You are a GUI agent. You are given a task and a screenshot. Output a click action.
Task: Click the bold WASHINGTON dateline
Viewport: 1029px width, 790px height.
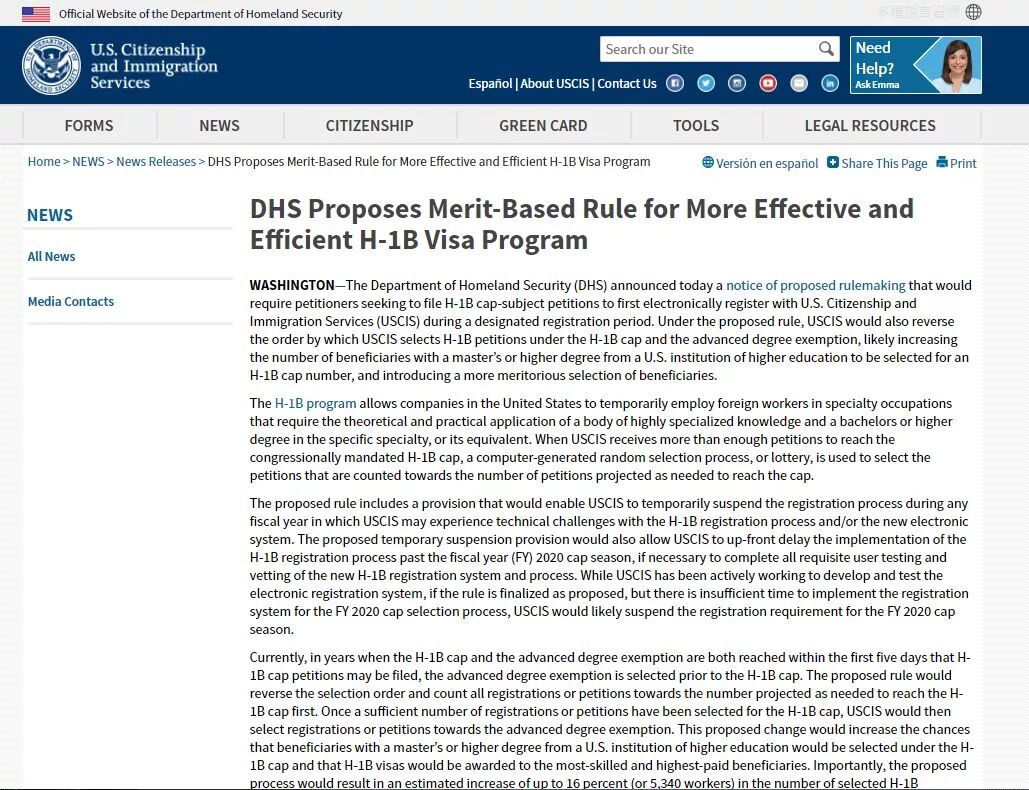292,285
